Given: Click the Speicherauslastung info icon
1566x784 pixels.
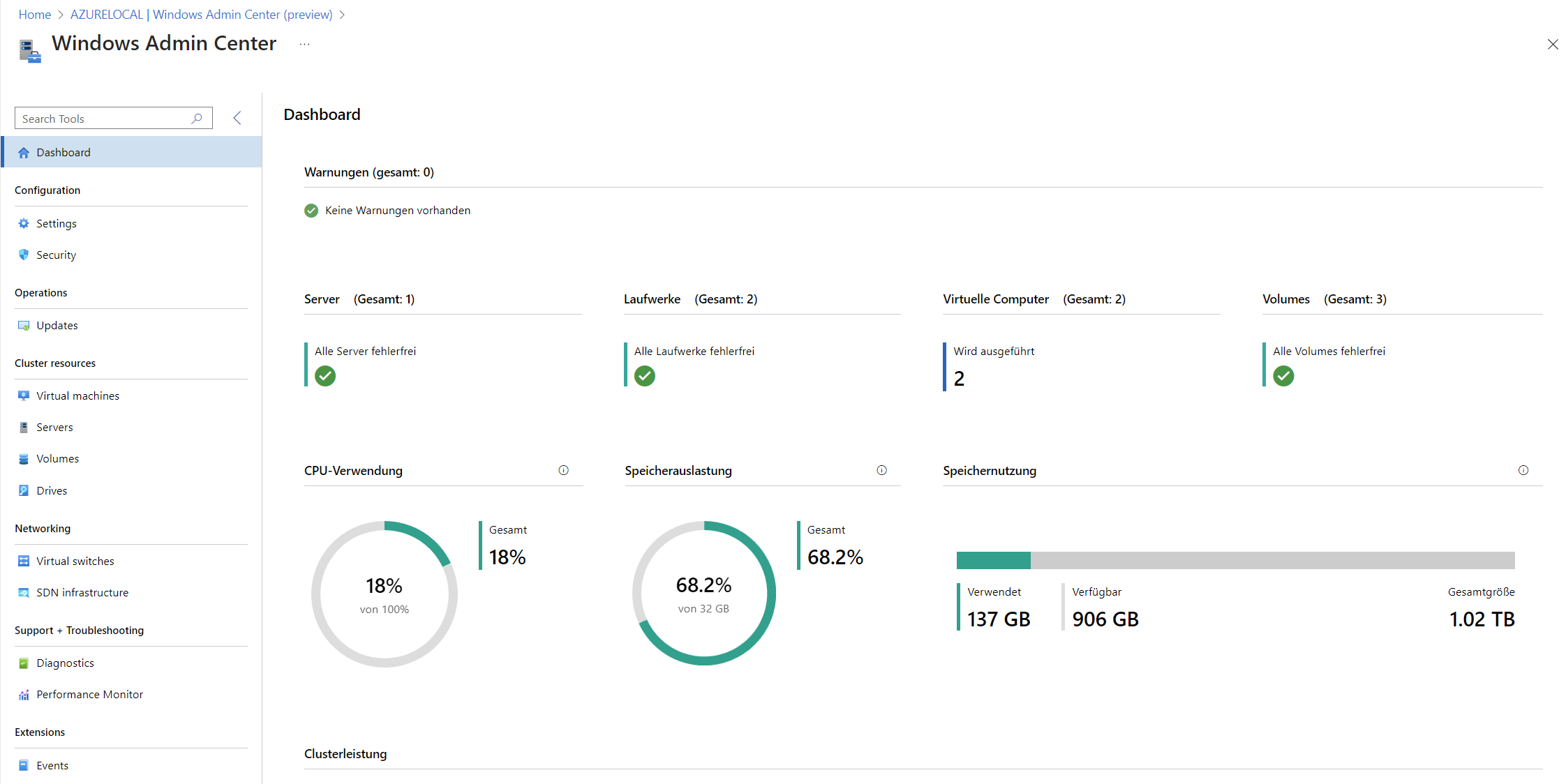Looking at the screenshot, I should (x=881, y=471).
